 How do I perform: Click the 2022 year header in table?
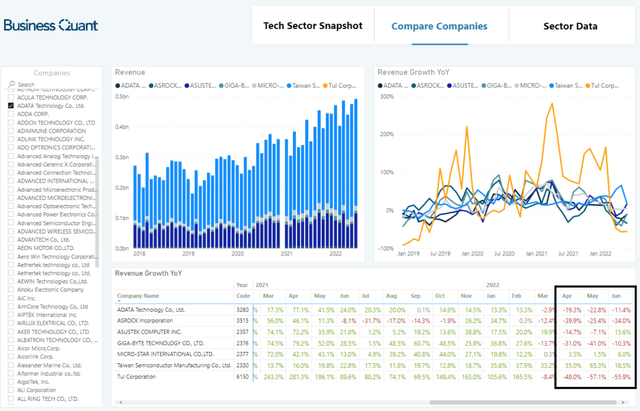click(493, 284)
